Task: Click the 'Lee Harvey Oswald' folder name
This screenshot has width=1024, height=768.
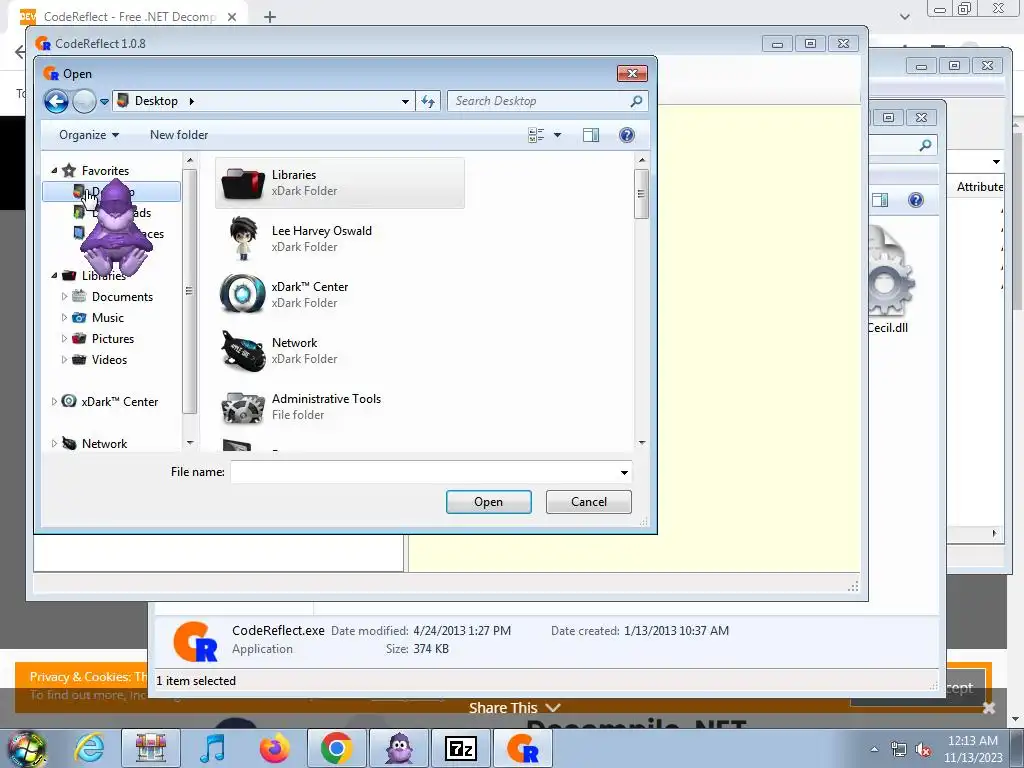Action: [x=321, y=231]
